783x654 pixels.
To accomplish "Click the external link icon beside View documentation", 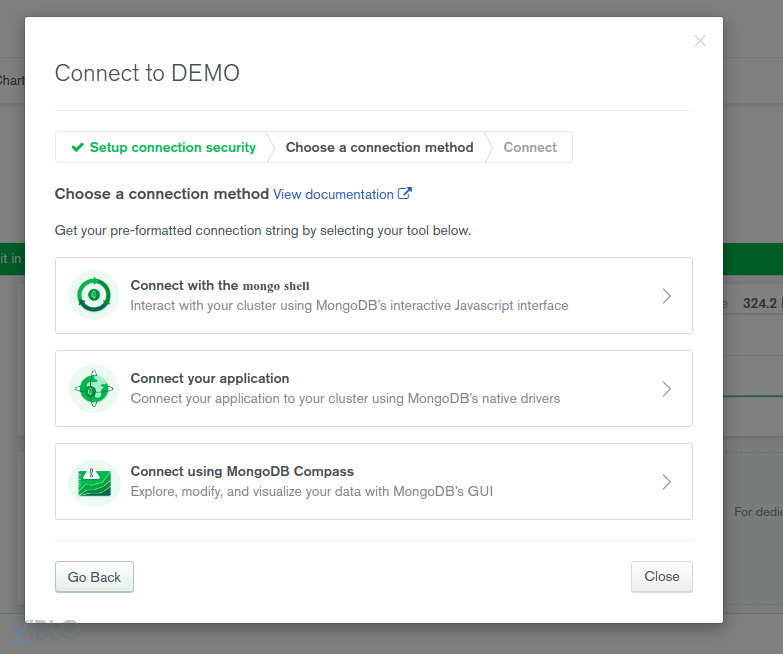I will pyautogui.click(x=405, y=194).
